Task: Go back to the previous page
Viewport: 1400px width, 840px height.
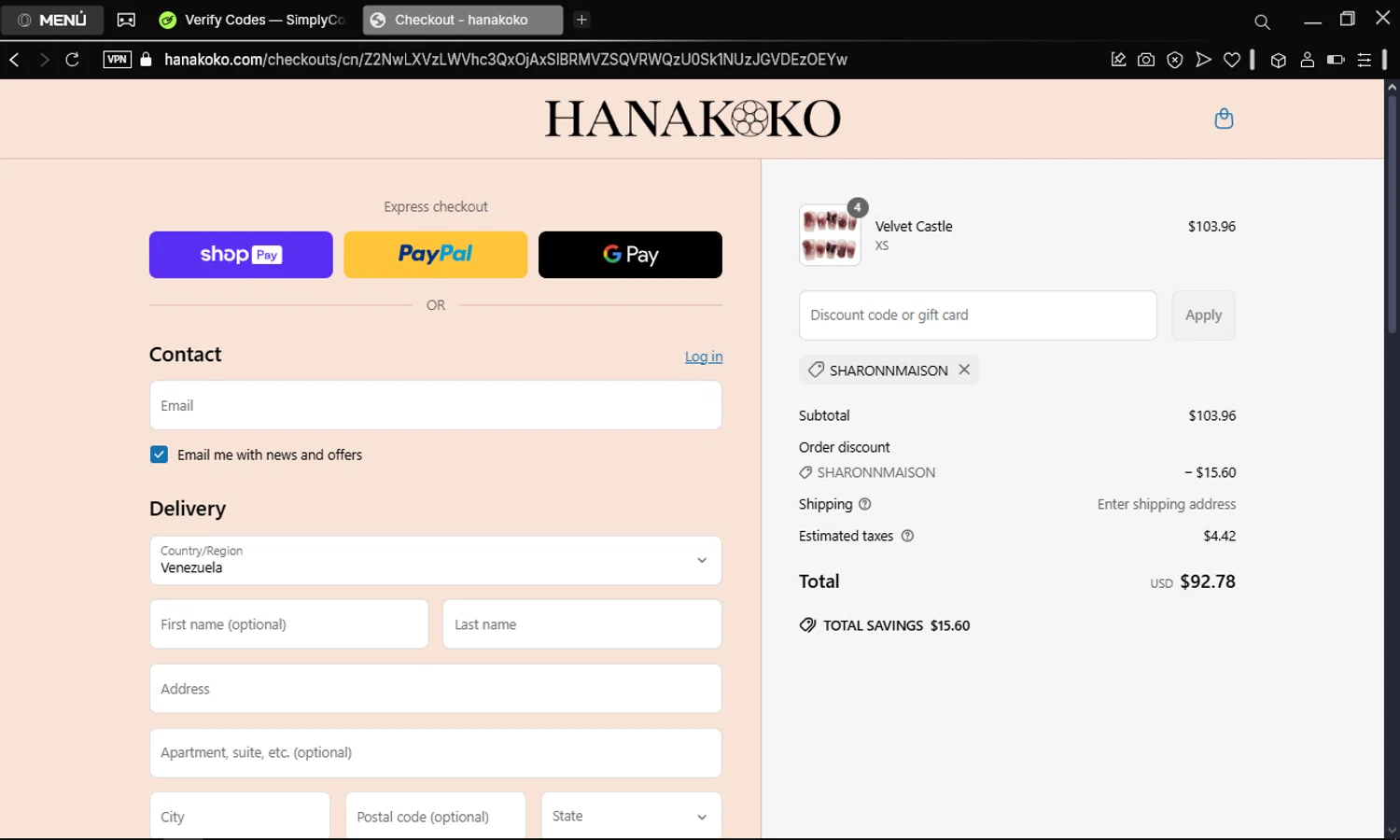Action: (x=14, y=60)
